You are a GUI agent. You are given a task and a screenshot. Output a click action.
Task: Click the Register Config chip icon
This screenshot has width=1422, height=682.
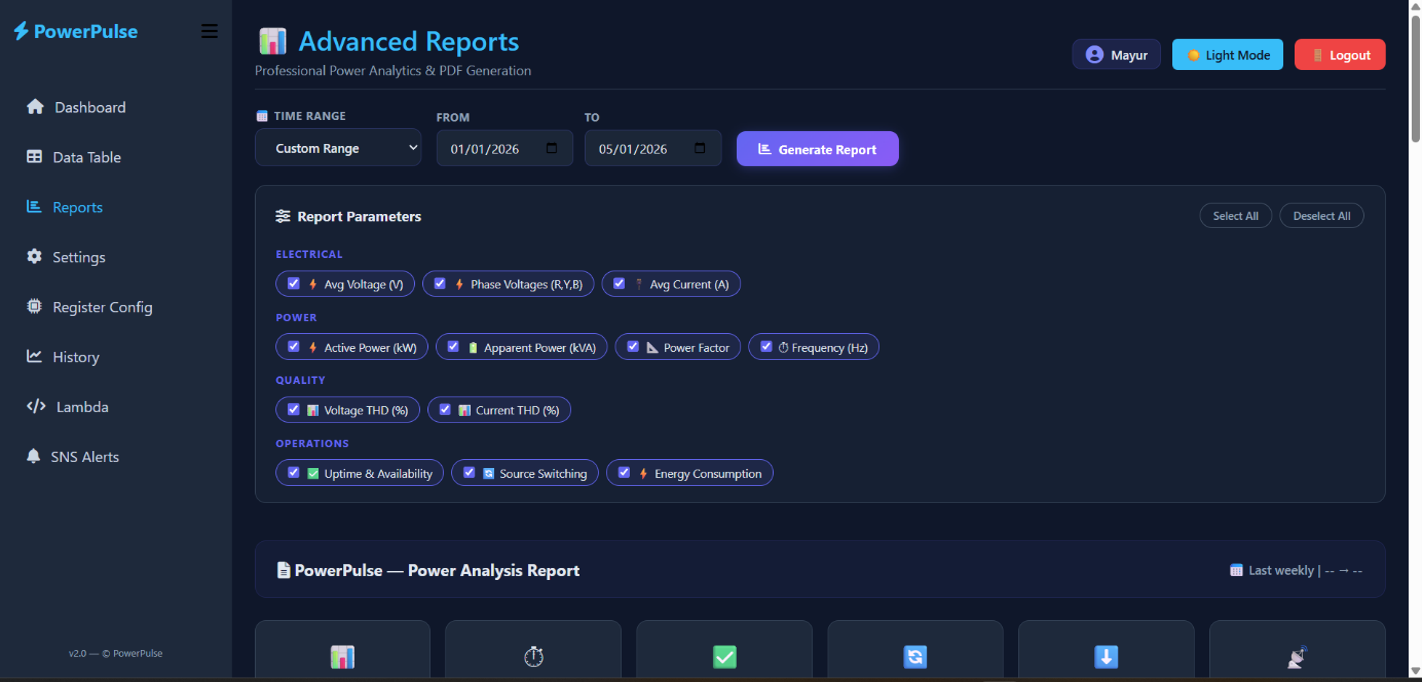click(x=34, y=307)
